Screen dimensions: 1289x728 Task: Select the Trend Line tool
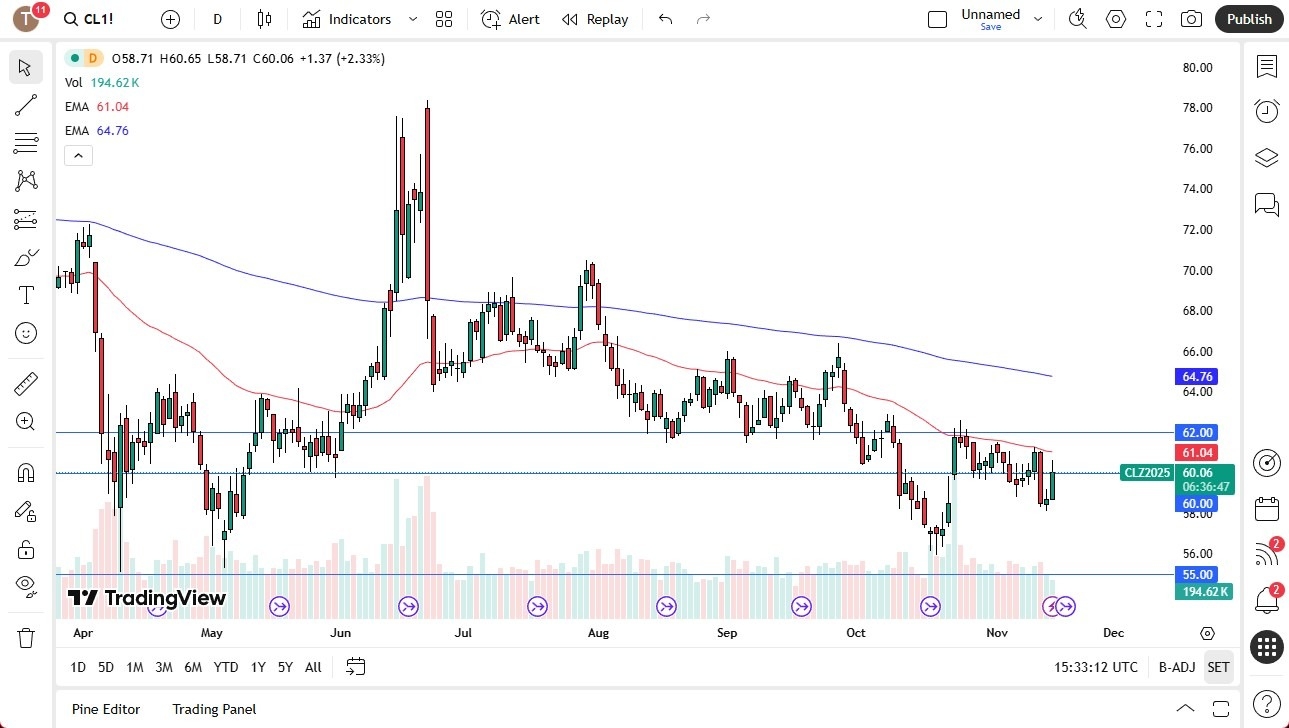click(26, 105)
